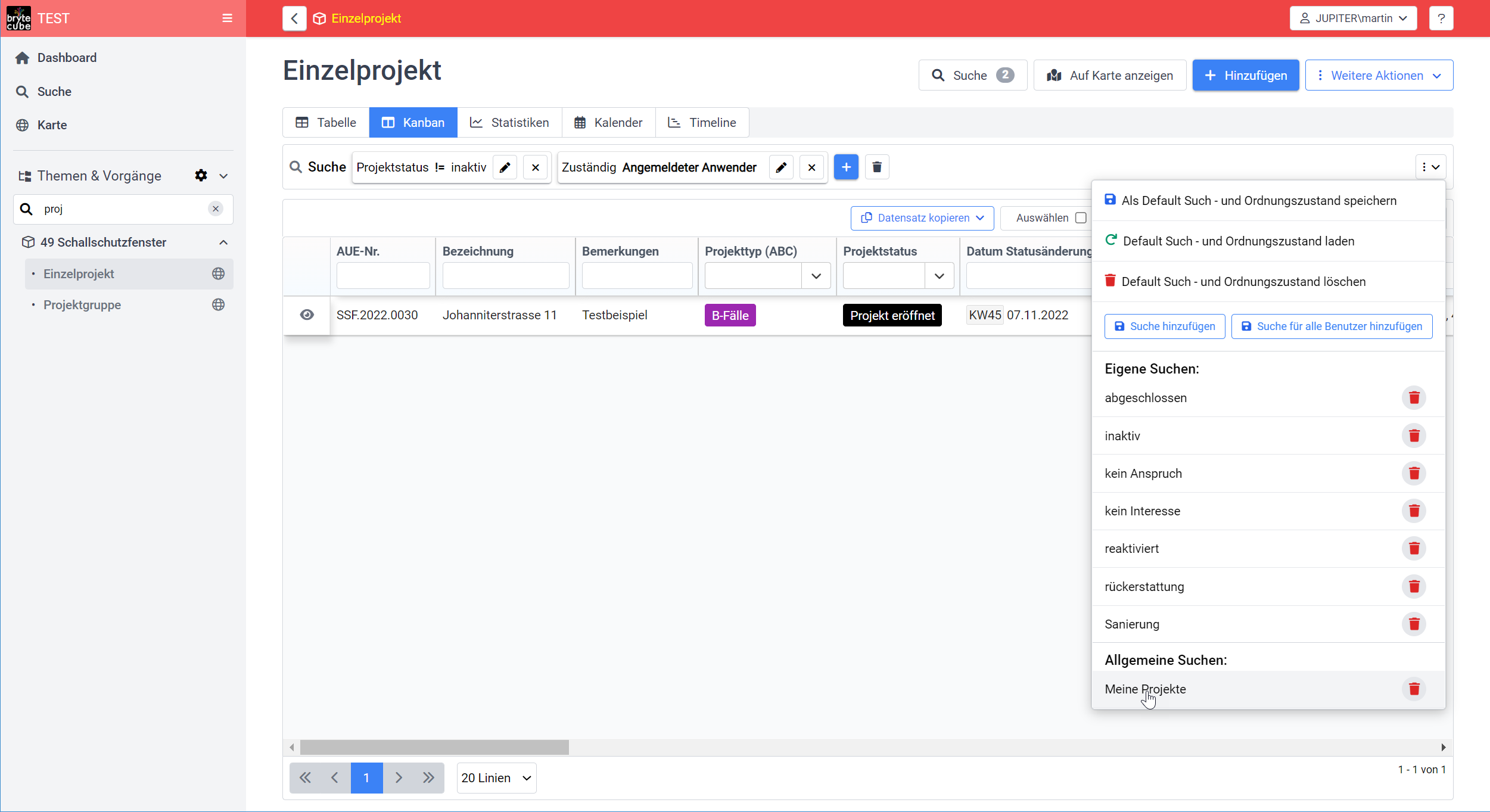Add a new search filter with plus button
Screen dimensions: 1490x812
click(x=846, y=167)
